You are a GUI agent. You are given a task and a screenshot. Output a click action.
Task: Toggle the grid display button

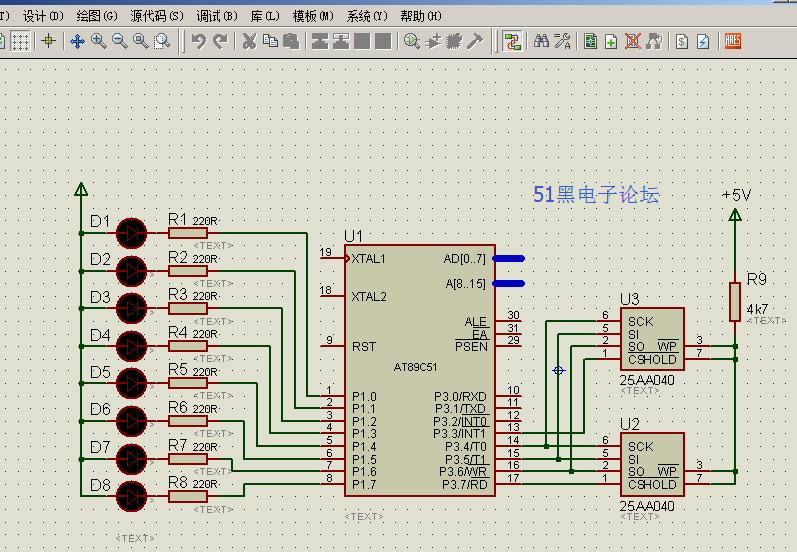point(20,41)
